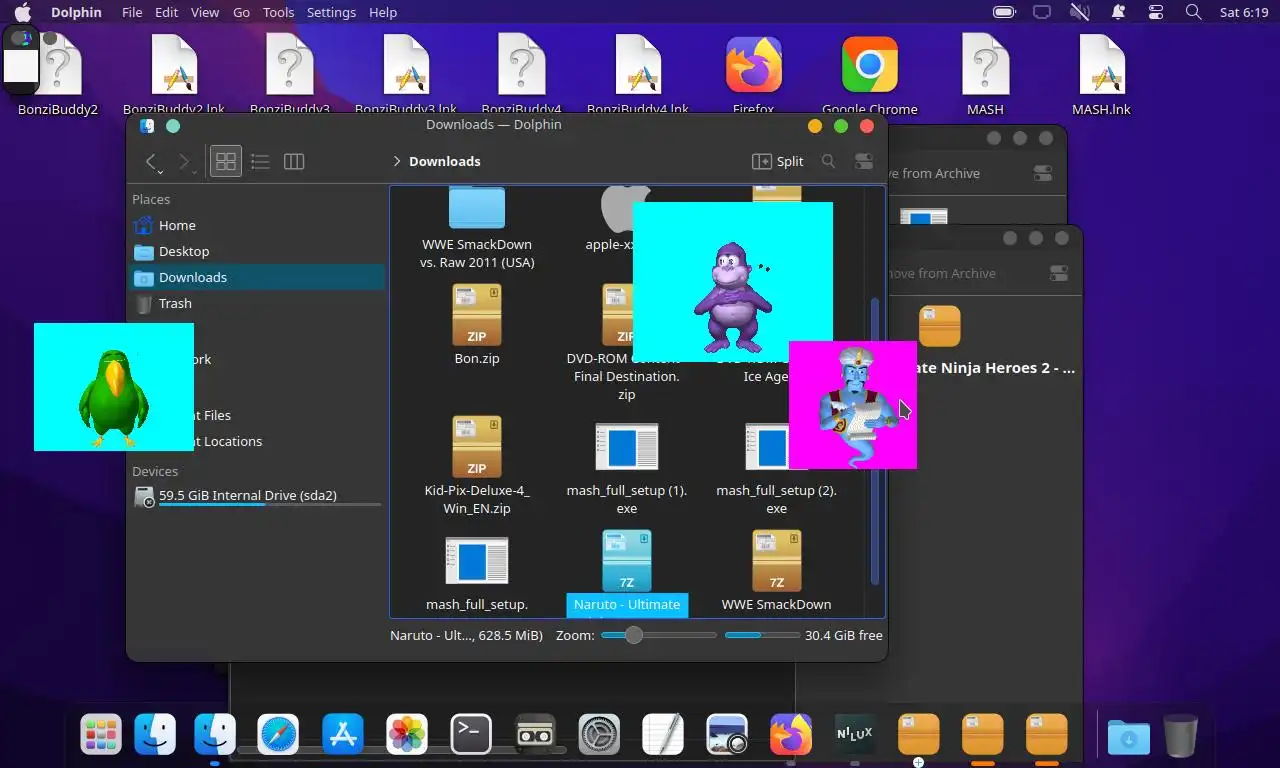Screen dimensions: 1280x768
Task: Click the Spotlight search icon in menu bar
Action: 1193,12
